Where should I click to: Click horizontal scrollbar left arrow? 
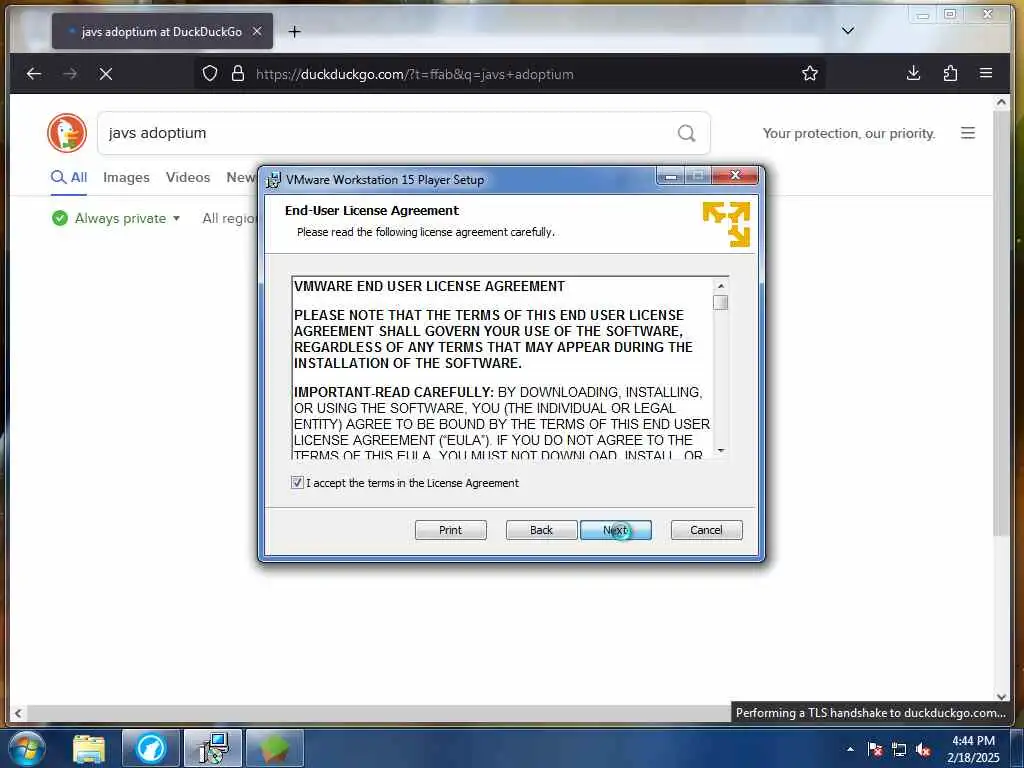pos(18,713)
